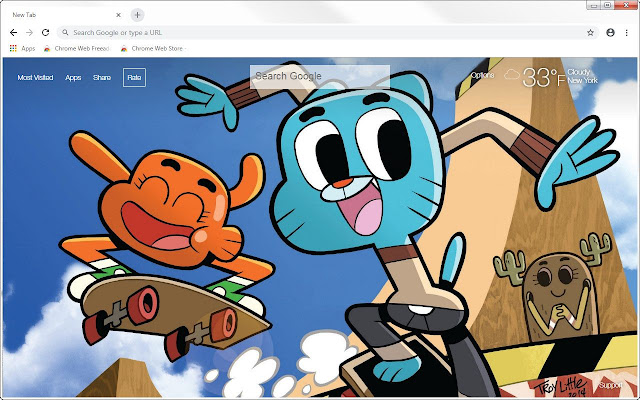Bookmark this page with the star icon
This screenshot has height=400, width=640.
(590, 33)
